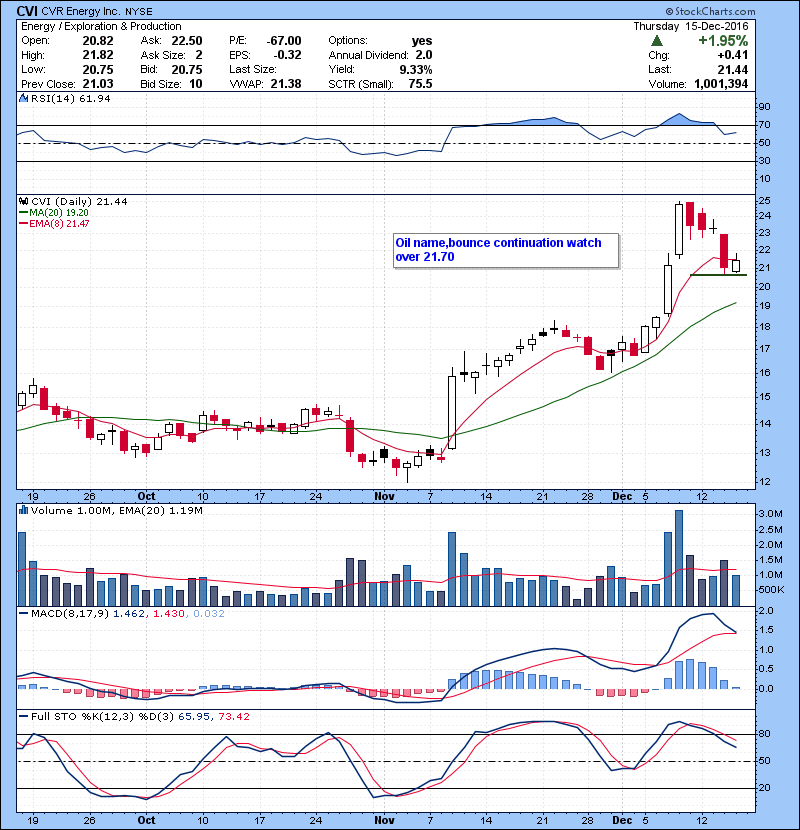Click the High price value 21.82
800x830 pixels.
tap(98, 55)
